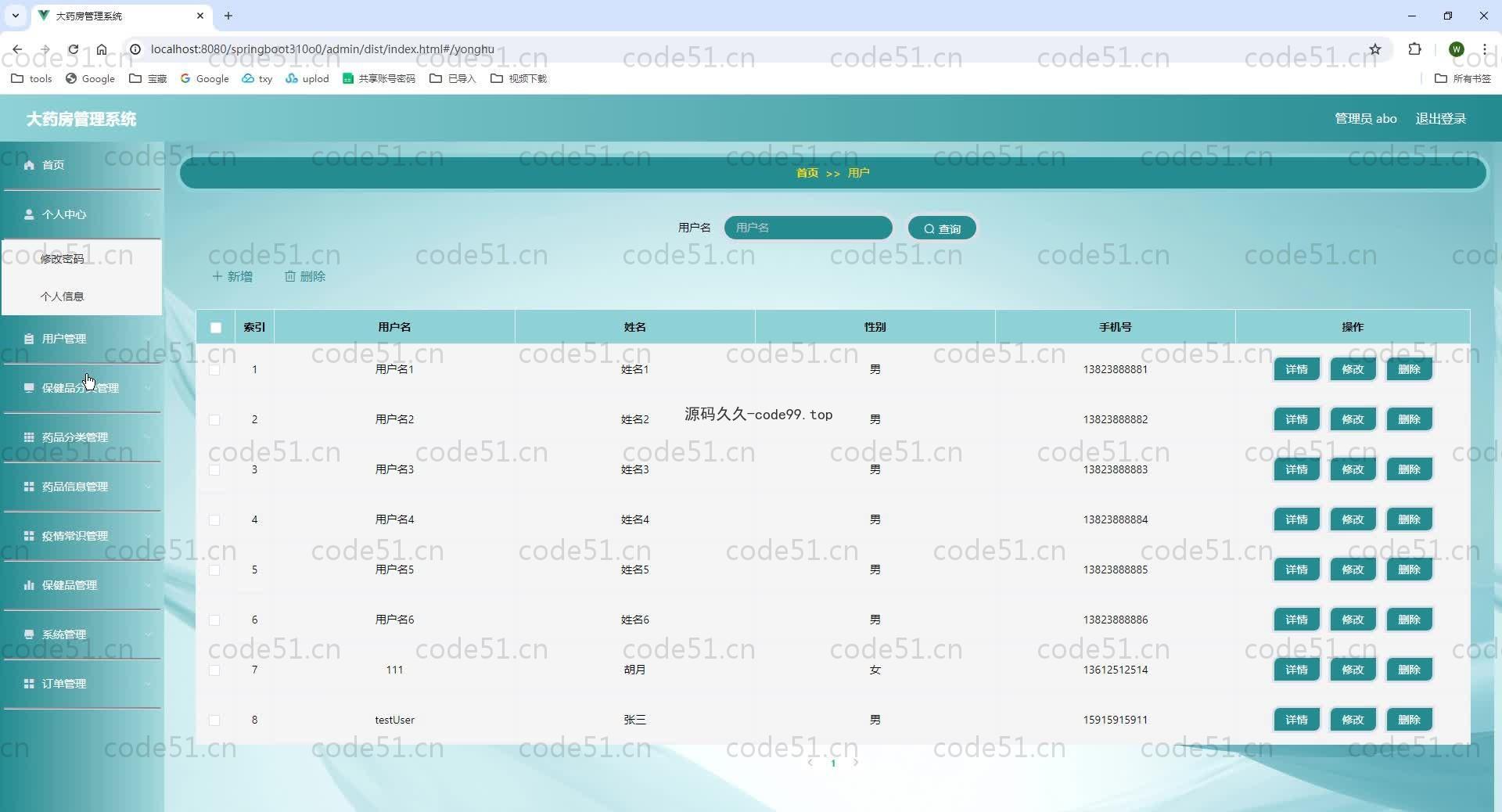1502x812 pixels.
Task: Expand the 系统管理 menu
Action: click(x=81, y=634)
